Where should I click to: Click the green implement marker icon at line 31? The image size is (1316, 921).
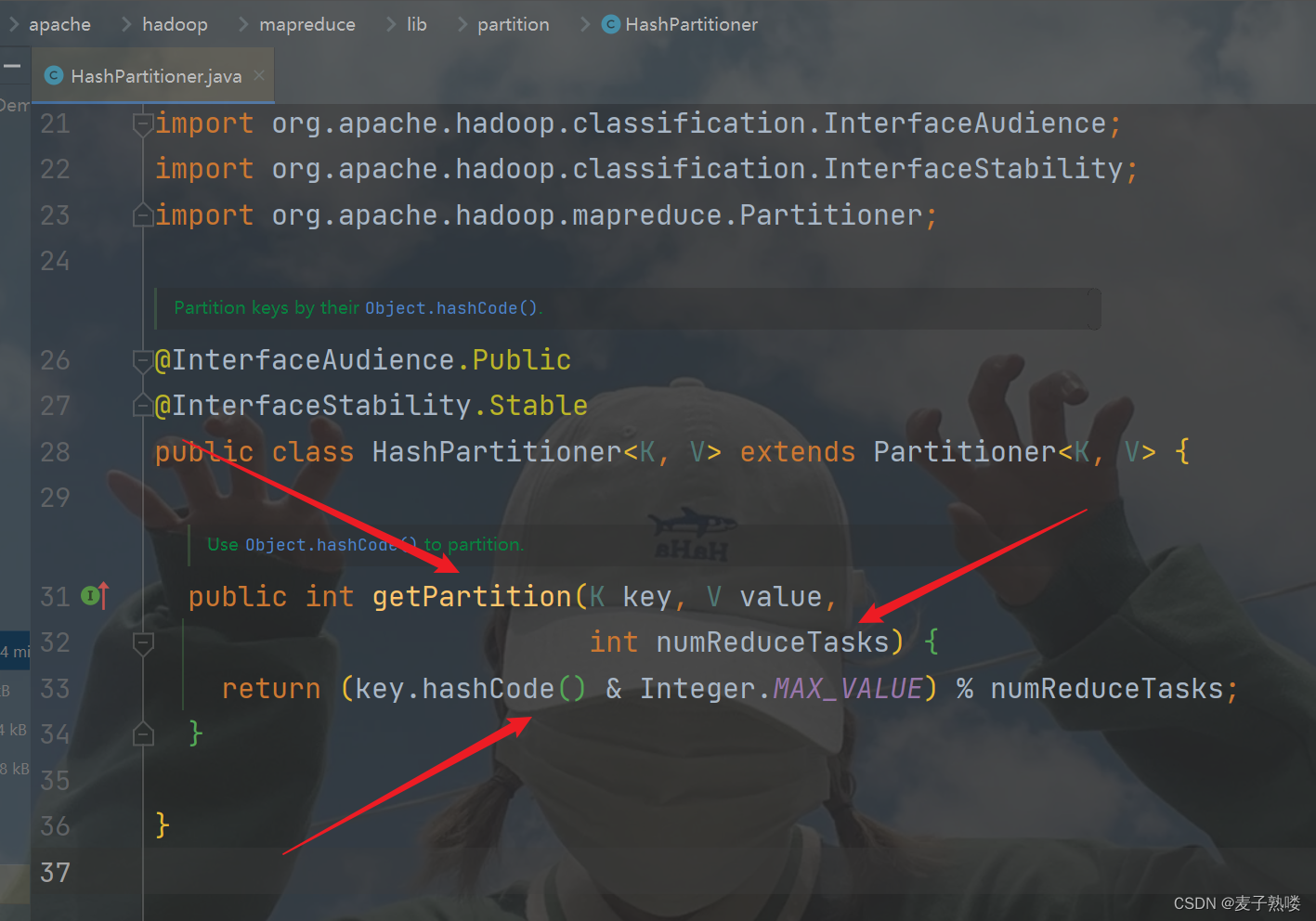[88, 596]
